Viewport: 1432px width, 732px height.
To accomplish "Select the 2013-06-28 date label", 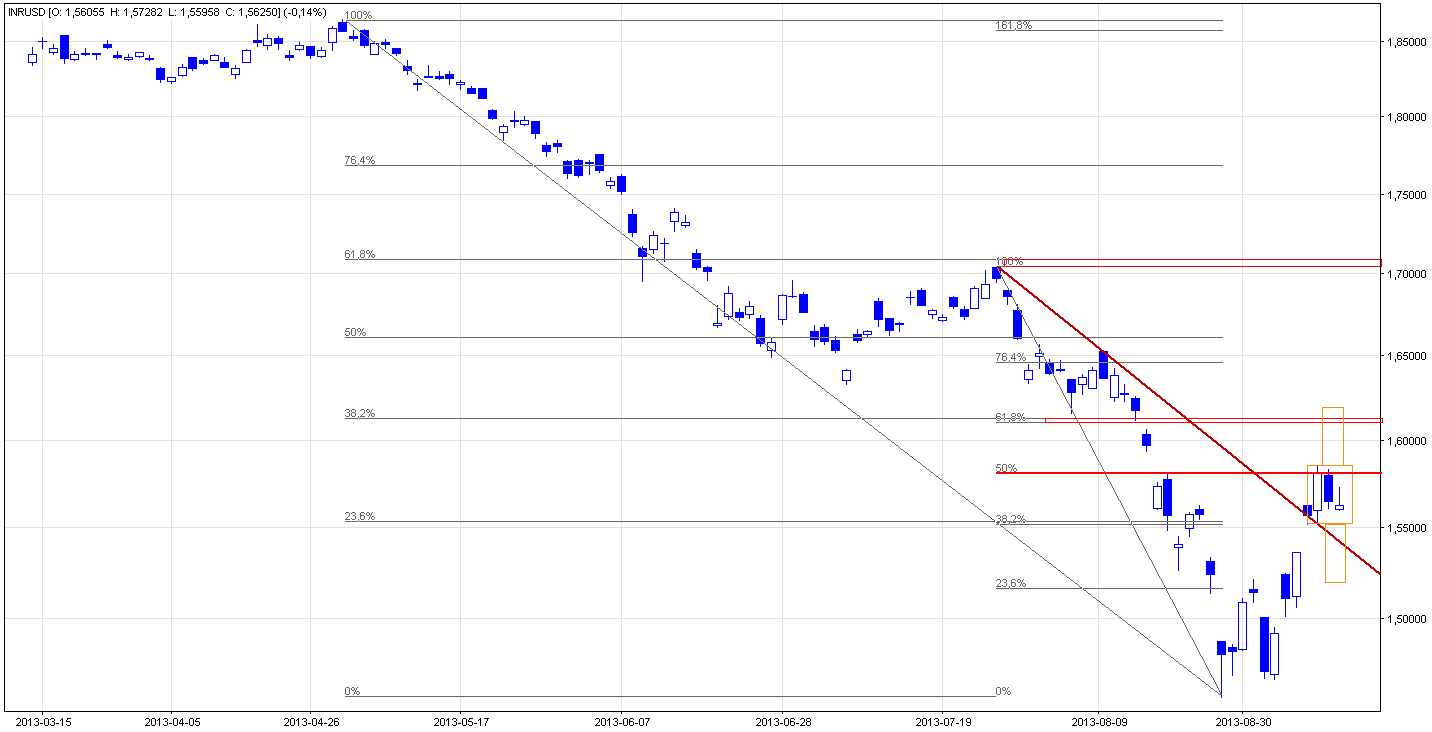I will coord(782,720).
